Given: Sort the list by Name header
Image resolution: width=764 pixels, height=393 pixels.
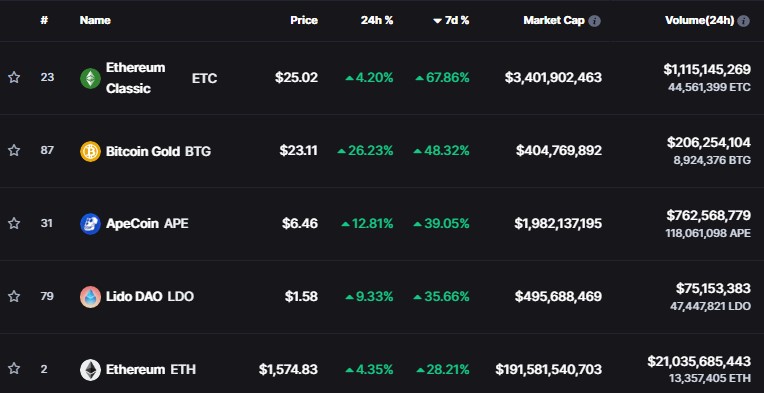Looking at the screenshot, I should (95, 20).
